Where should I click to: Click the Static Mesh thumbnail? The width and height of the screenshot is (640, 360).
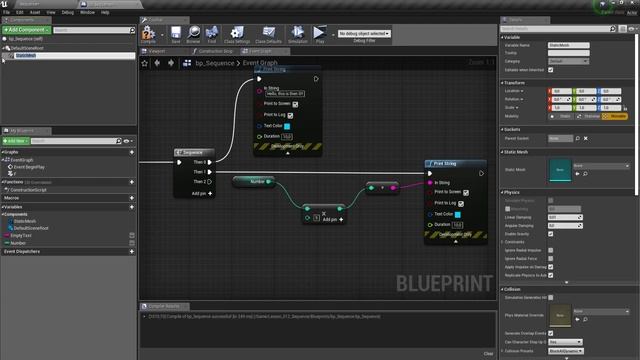coord(560,169)
